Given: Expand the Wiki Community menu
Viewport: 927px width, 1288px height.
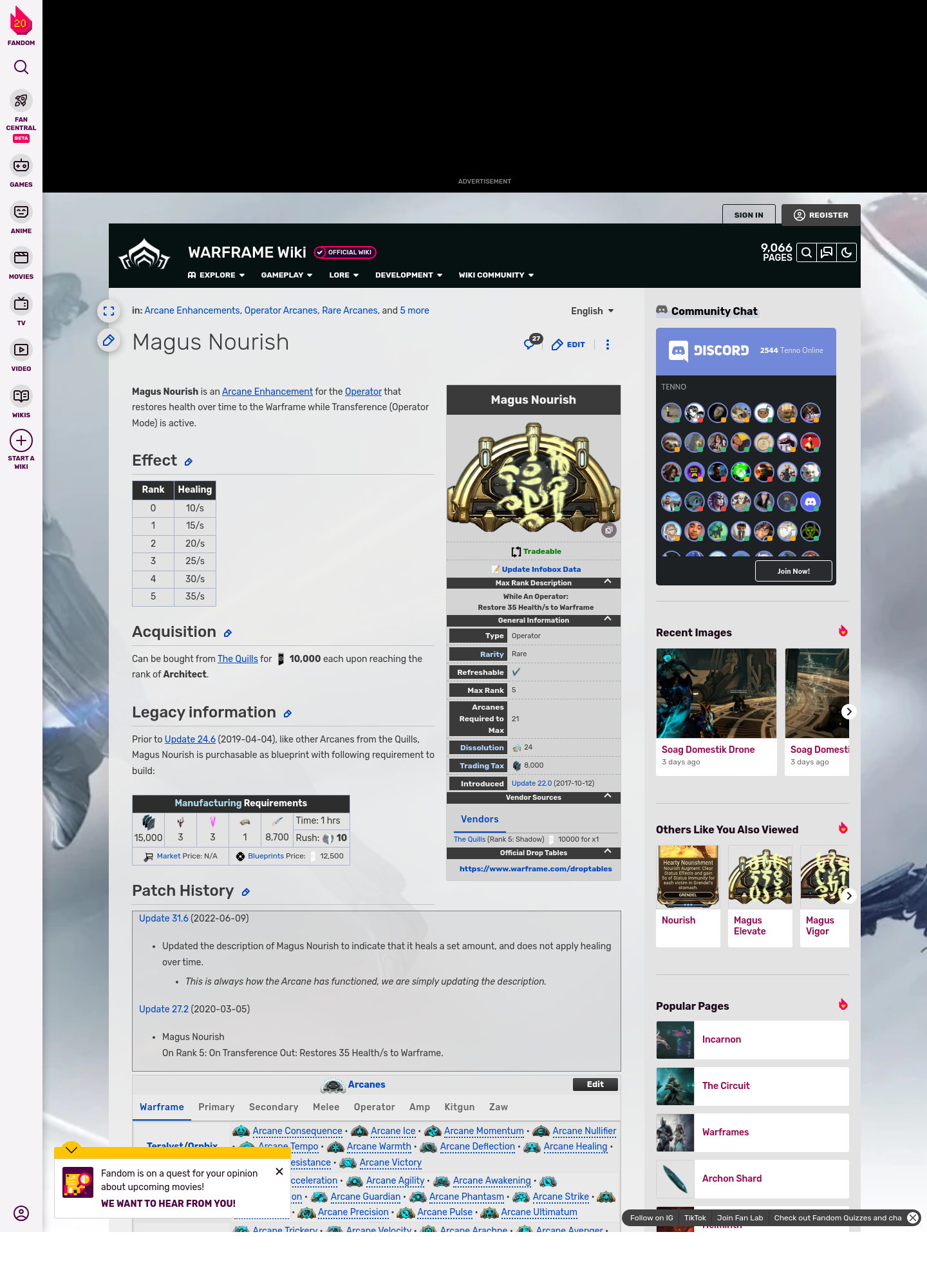Looking at the screenshot, I should click(496, 275).
